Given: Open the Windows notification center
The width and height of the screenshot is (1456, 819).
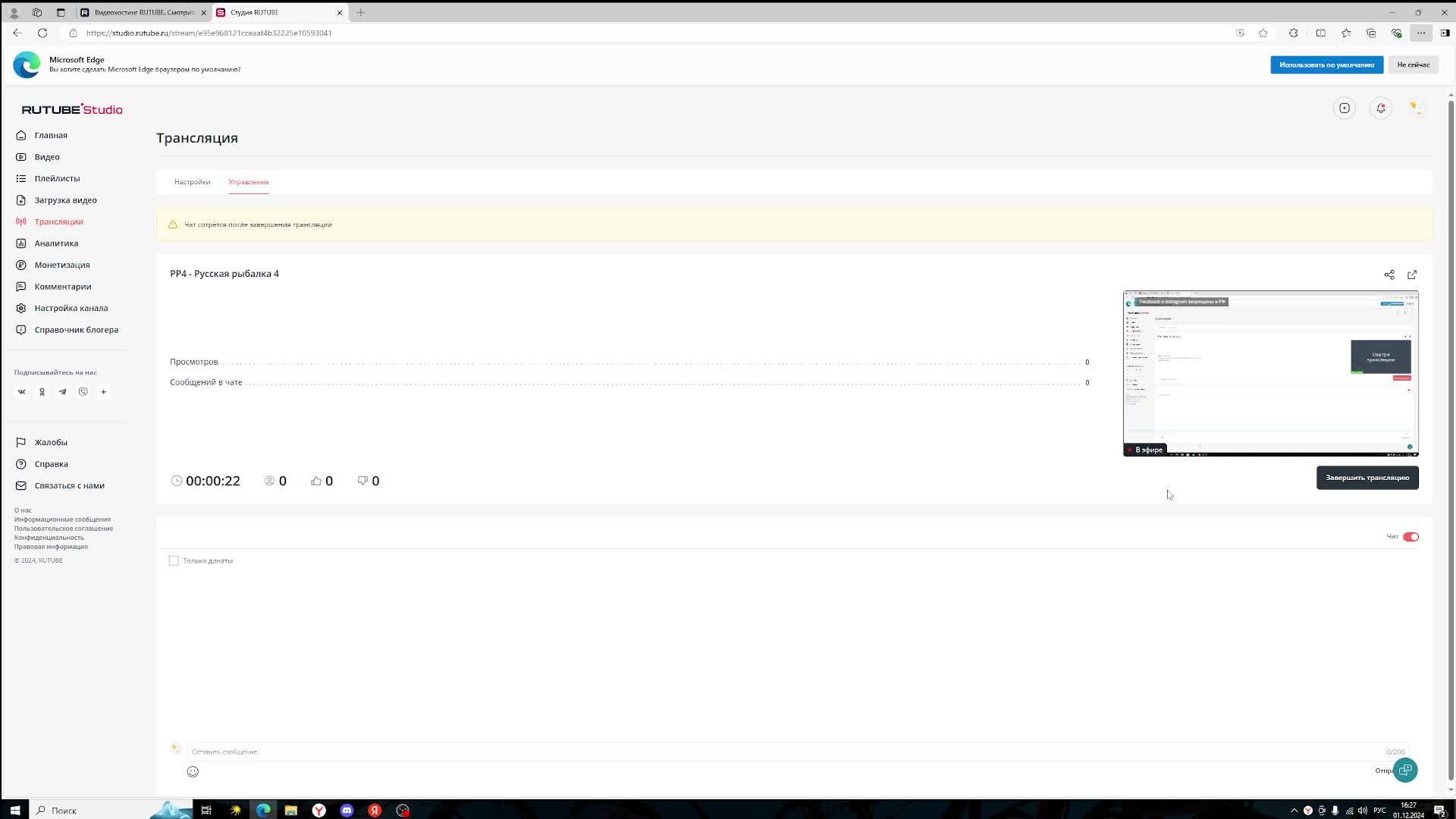Looking at the screenshot, I should click(x=1440, y=811).
